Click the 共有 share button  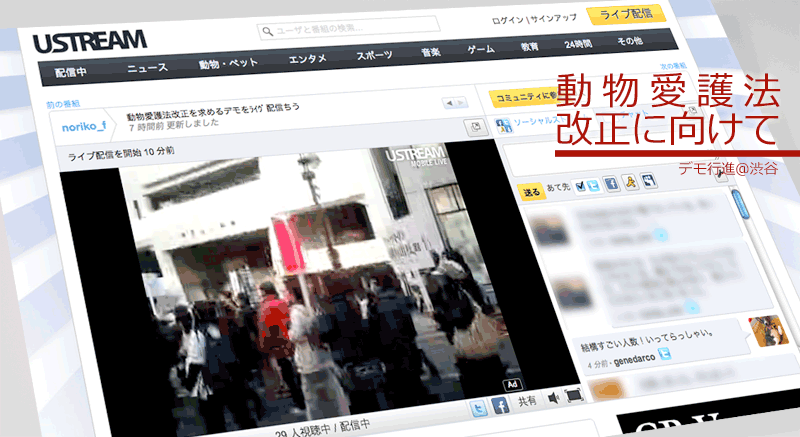click(527, 401)
